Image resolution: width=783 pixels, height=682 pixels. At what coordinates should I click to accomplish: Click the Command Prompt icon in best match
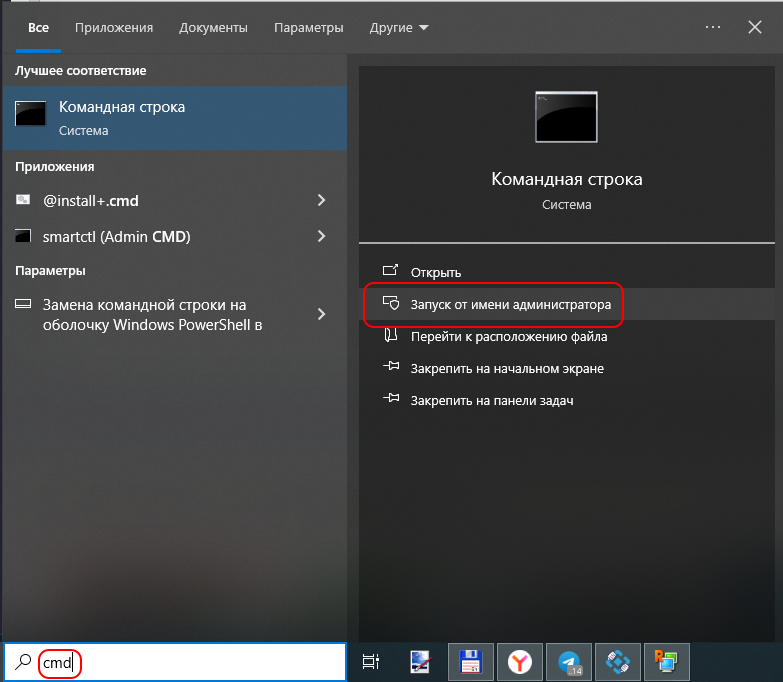point(30,113)
